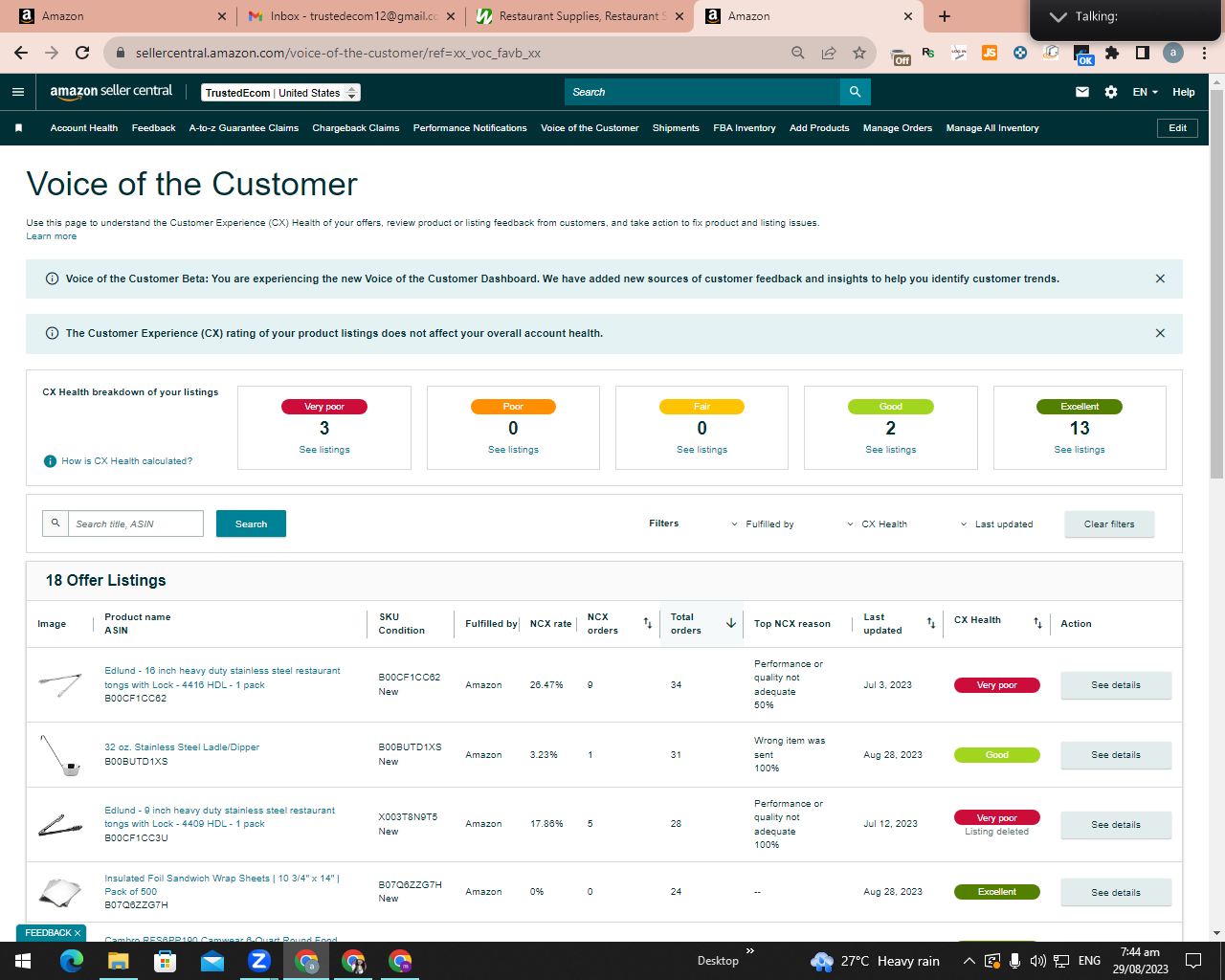Expand the Last updated filter
The image size is (1225, 980).
click(x=996, y=524)
